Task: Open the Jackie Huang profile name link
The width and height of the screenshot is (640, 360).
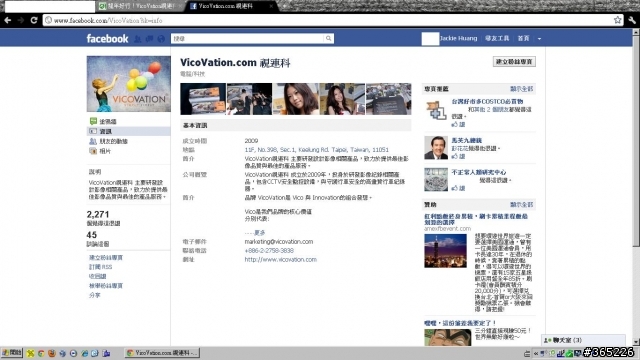Action: tap(458, 38)
